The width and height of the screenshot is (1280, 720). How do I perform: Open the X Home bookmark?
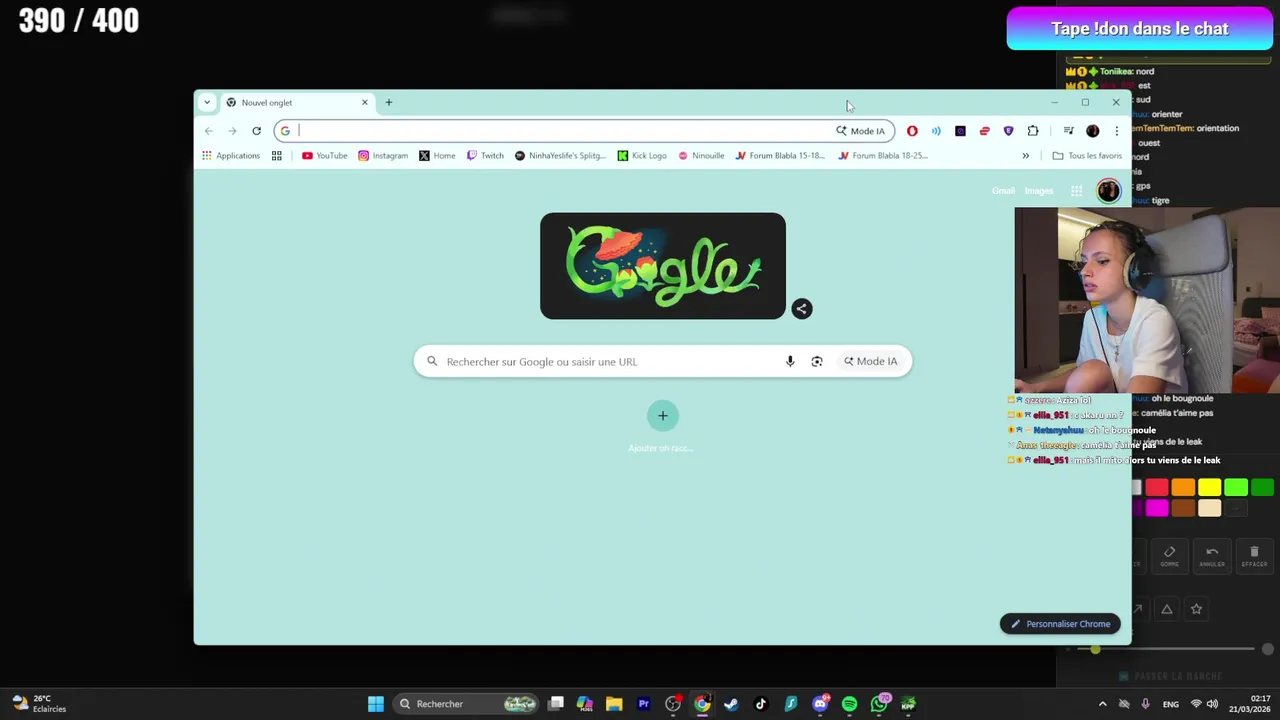(x=437, y=155)
